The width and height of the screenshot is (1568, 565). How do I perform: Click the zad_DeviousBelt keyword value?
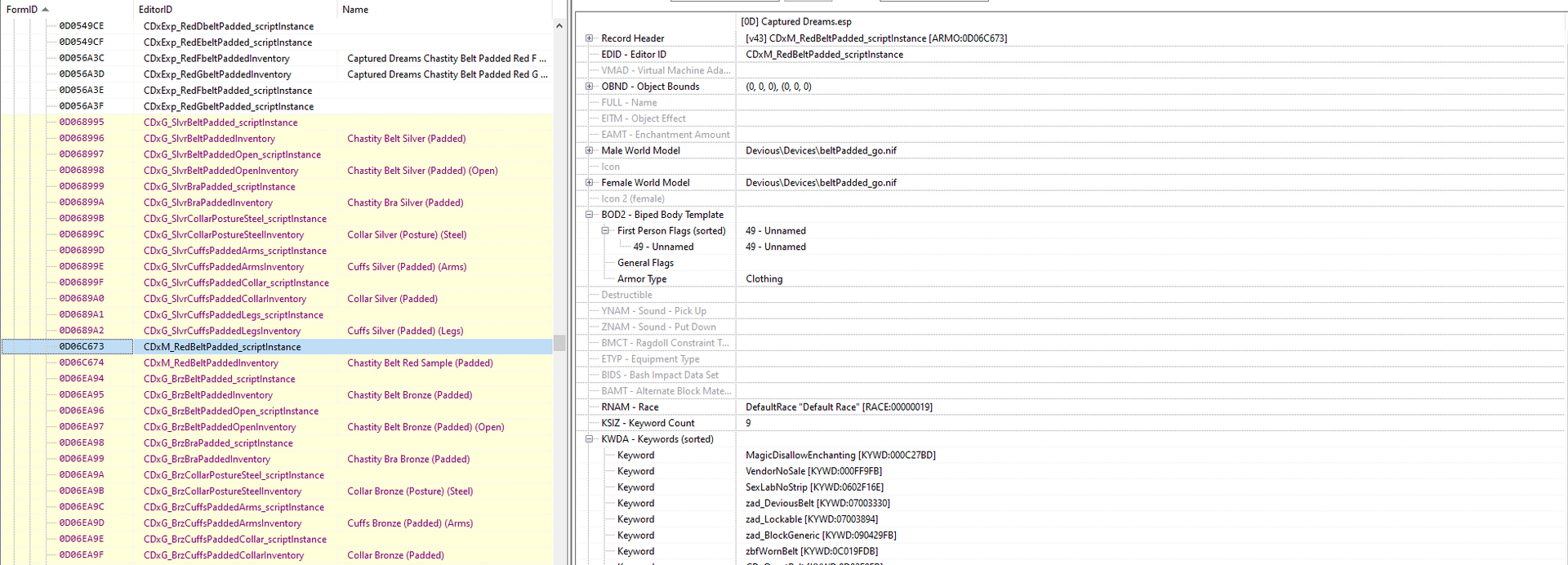817,504
